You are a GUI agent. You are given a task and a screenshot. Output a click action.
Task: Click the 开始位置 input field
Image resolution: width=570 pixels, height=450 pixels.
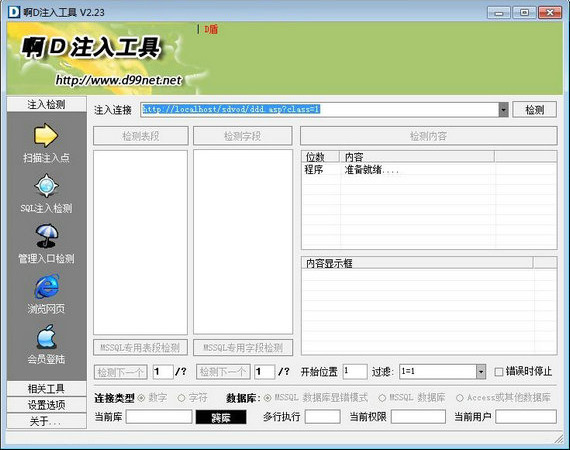click(x=355, y=371)
